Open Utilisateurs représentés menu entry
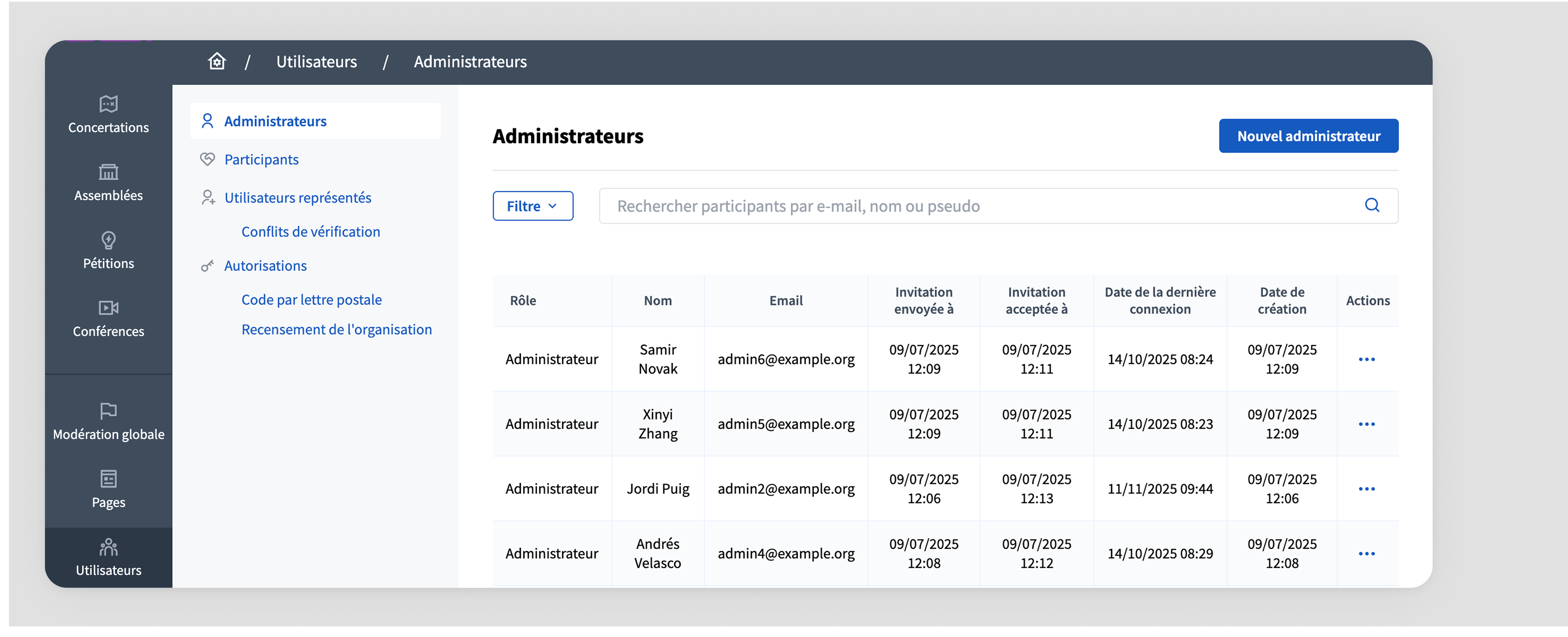The width and height of the screenshot is (1568, 637). tap(298, 198)
